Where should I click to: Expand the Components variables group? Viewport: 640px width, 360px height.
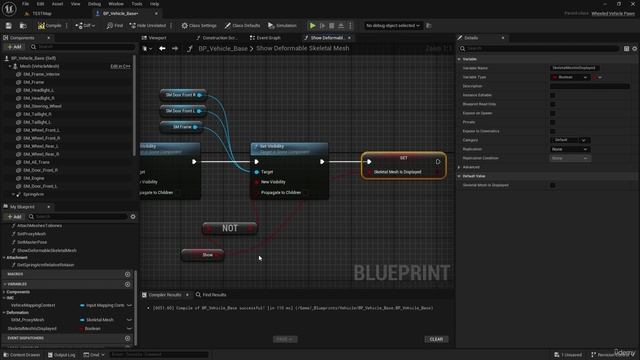pyautogui.click(x=4, y=292)
